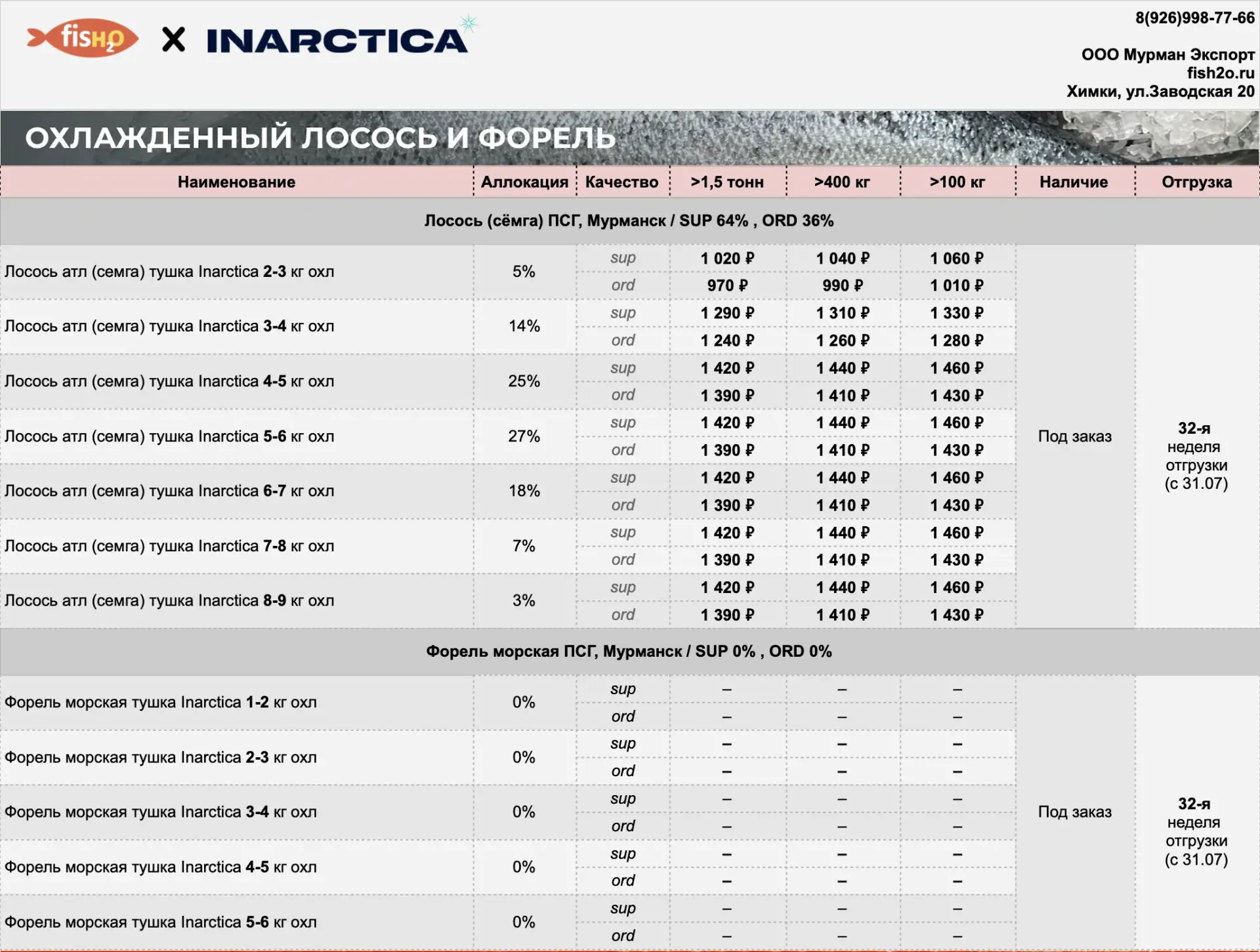Click the 14% allocation cell
1260x952 pixels.
[524, 327]
